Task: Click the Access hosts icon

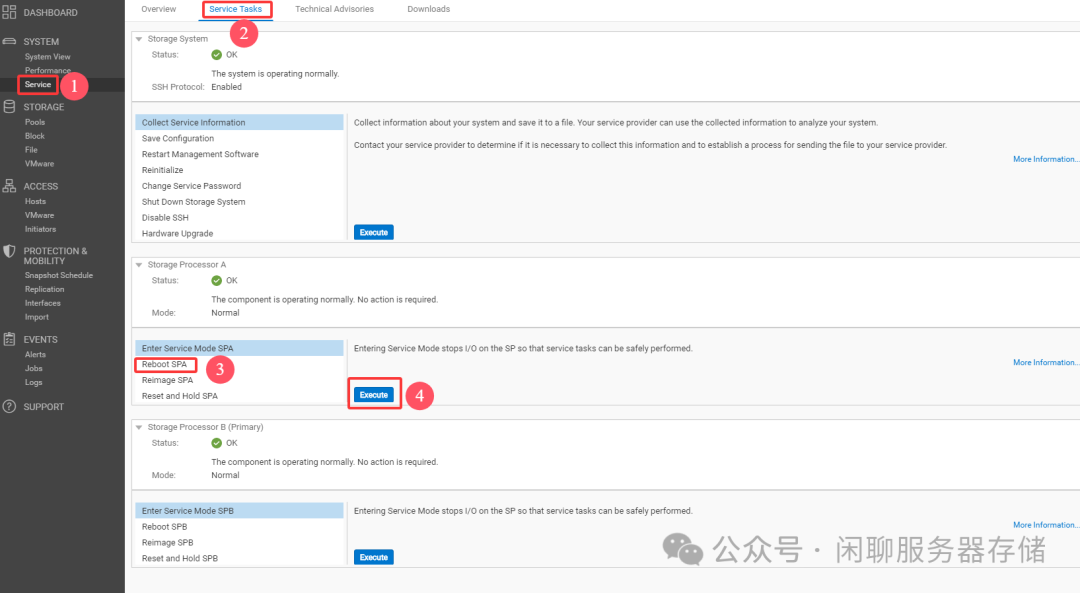Action: click(x=9, y=186)
